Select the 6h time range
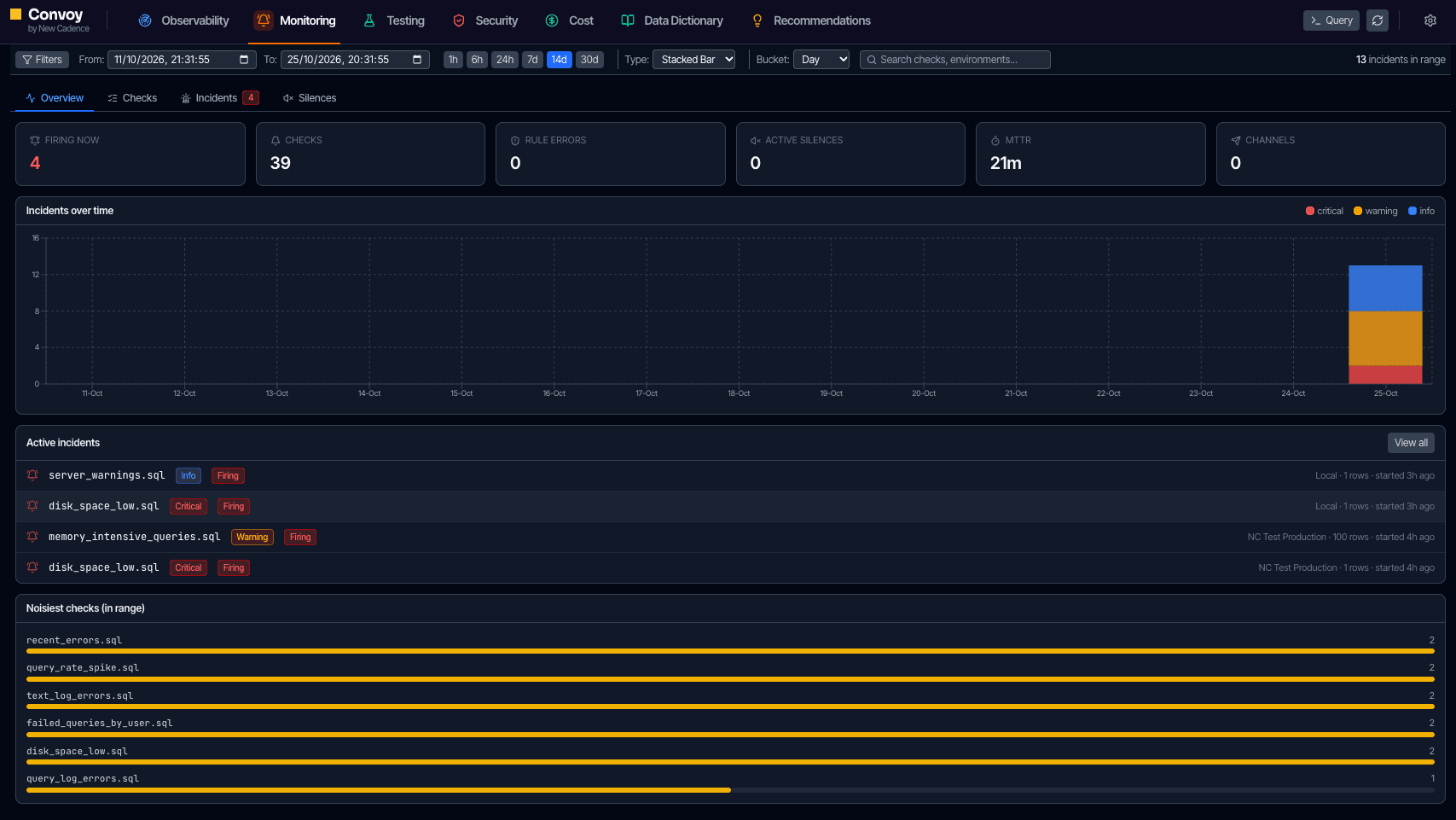The width and height of the screenshot is (1456, 820). pyautogui.click(x=477, y=60)
